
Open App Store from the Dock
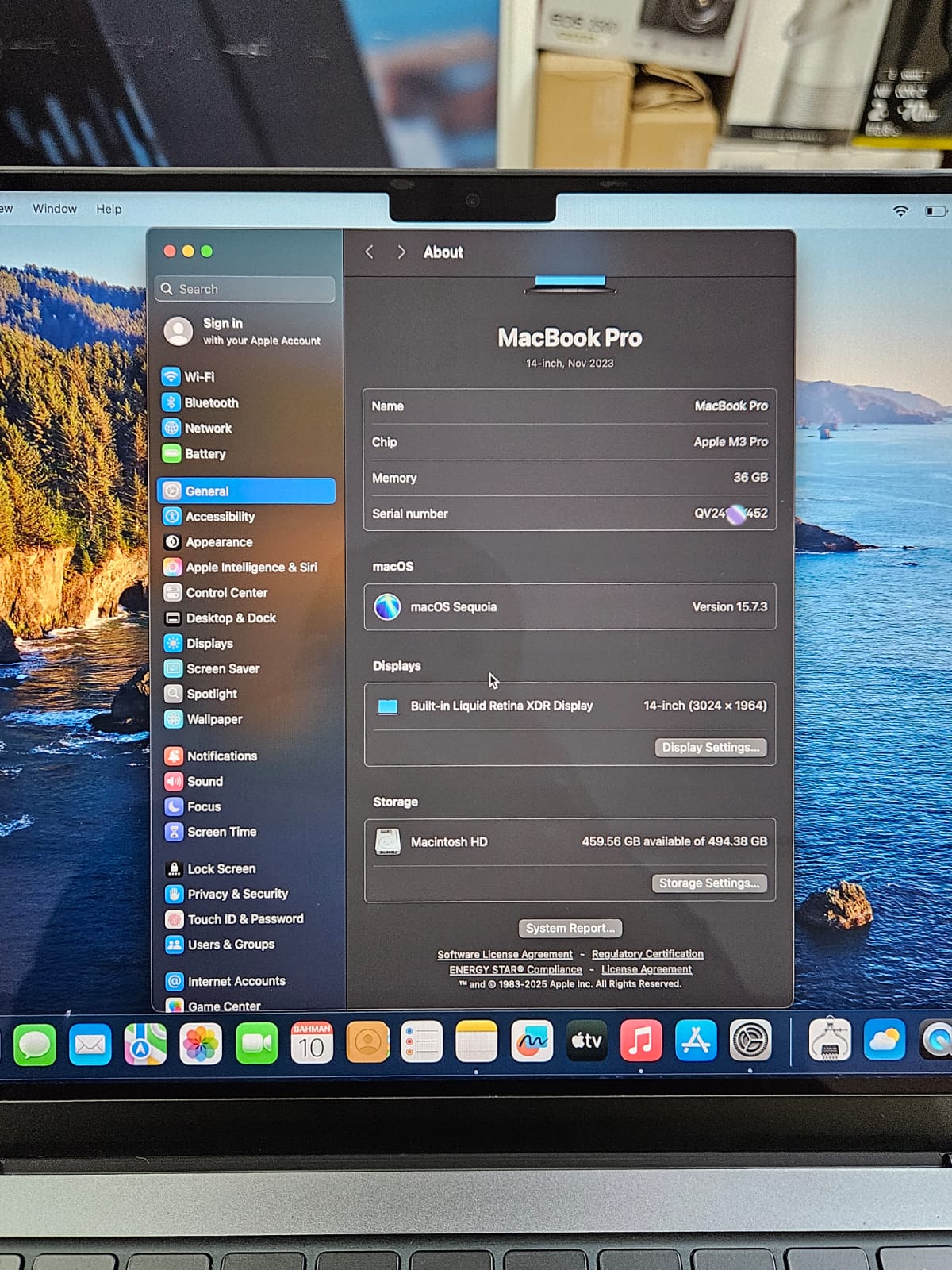coord(696,1040)
